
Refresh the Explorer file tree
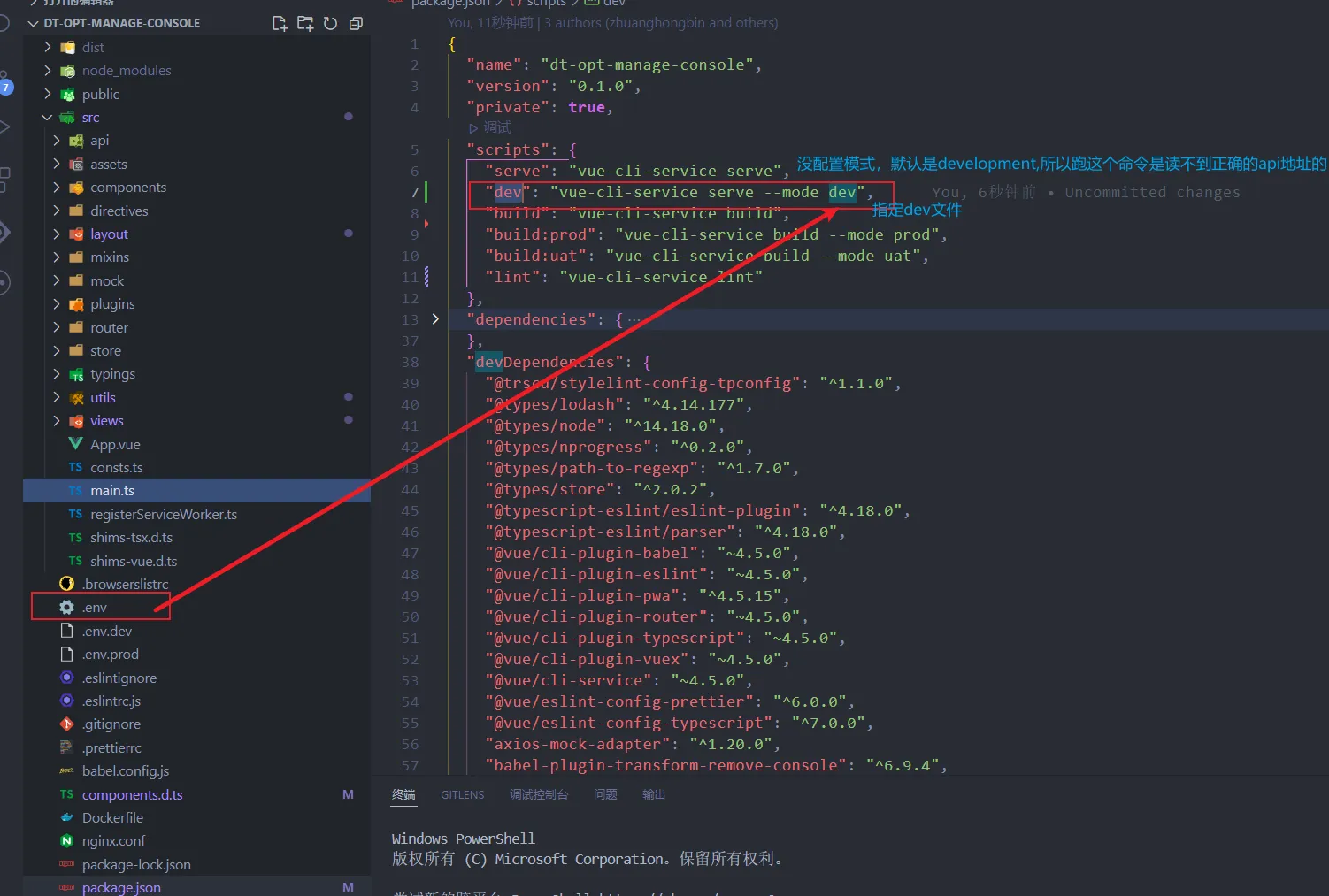point(330,24)
